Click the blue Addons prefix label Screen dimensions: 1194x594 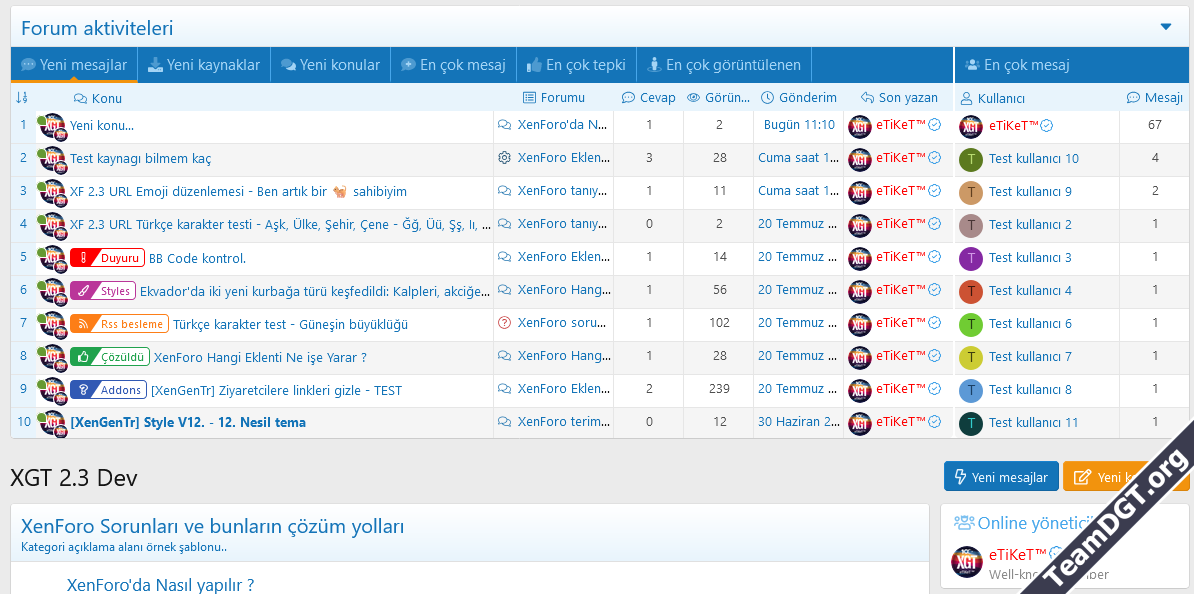coord(108,390)
